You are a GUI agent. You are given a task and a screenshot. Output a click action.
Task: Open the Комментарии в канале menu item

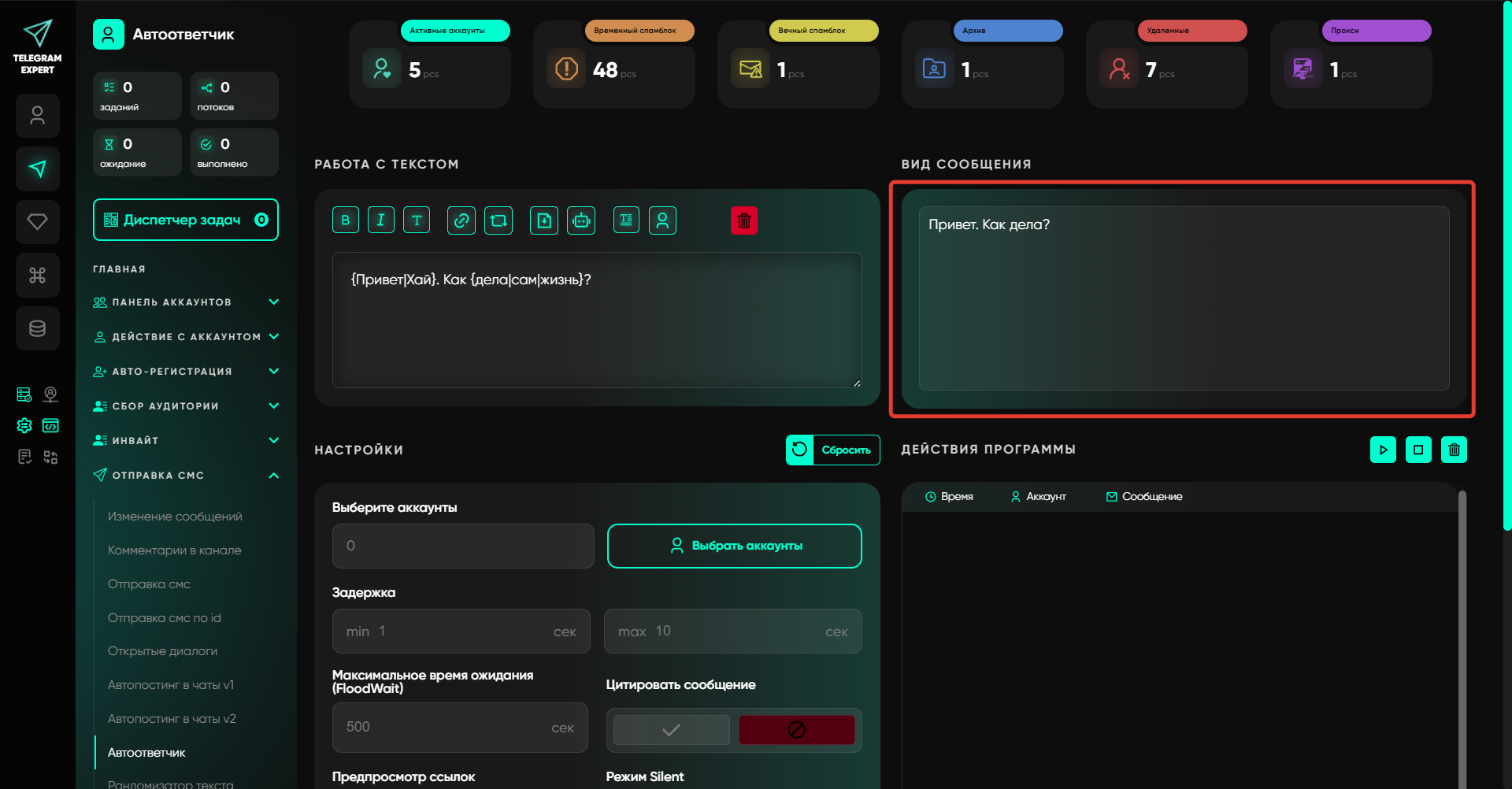[x=175, y=550]
